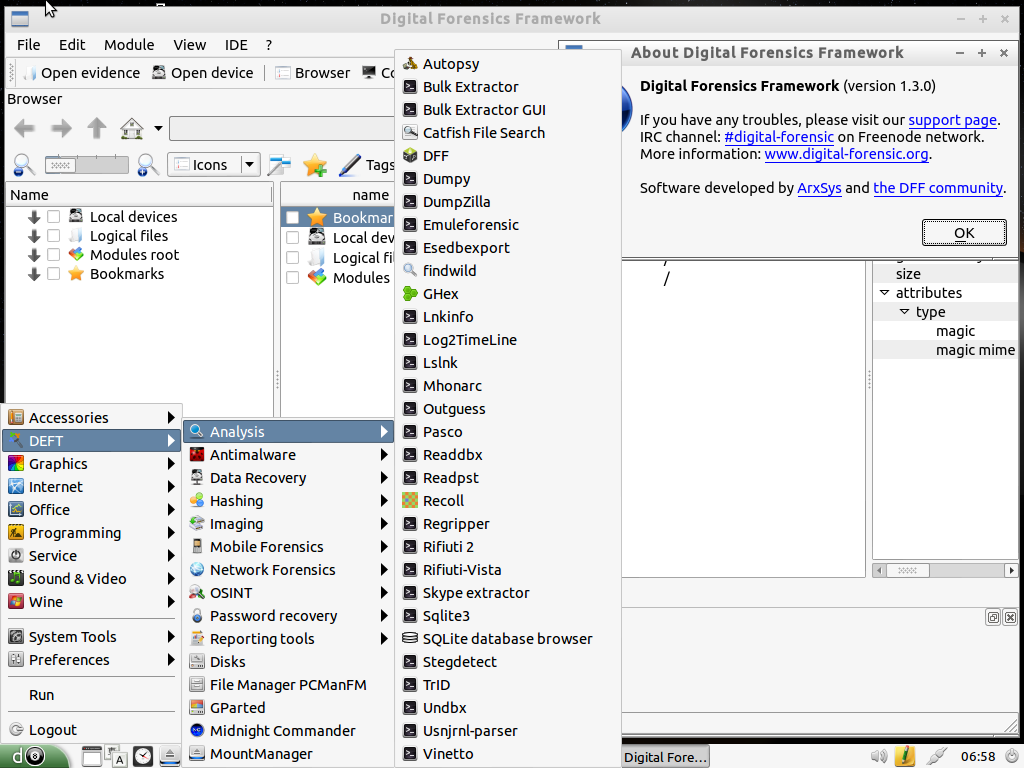Click the Forward navigation arrow in Browser
This screenshot has height=768, width=1024.
coord(61,128)
